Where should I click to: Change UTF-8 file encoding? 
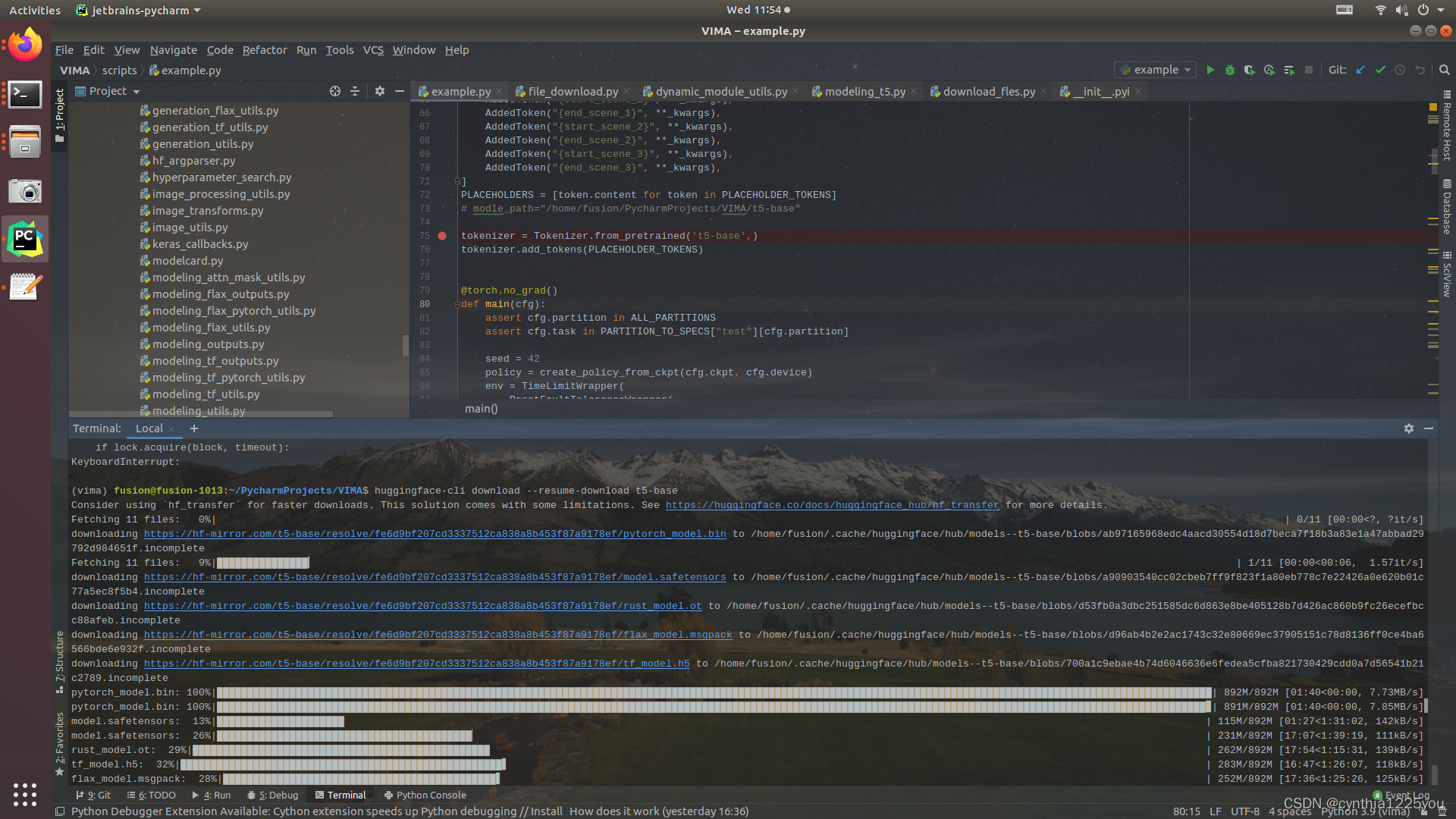click(1245, 811)
